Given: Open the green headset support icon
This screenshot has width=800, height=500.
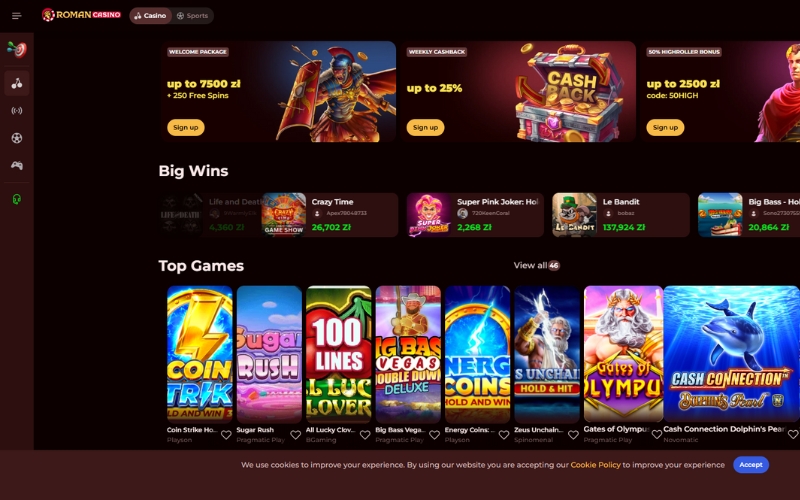Looking at the screenshot, I should [17, 199].
